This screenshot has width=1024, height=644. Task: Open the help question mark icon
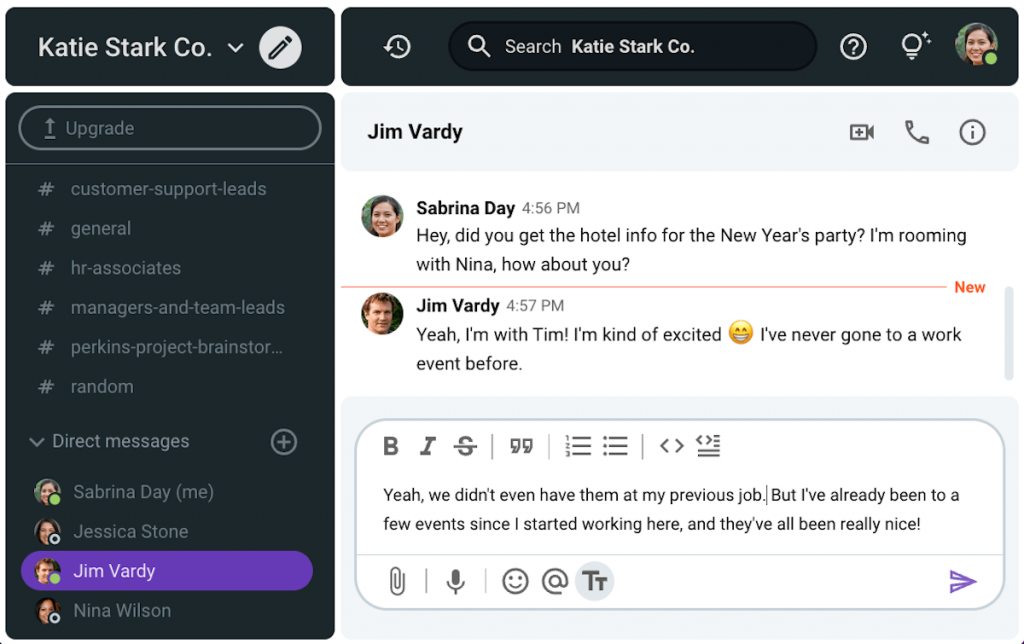click(853, 47)
